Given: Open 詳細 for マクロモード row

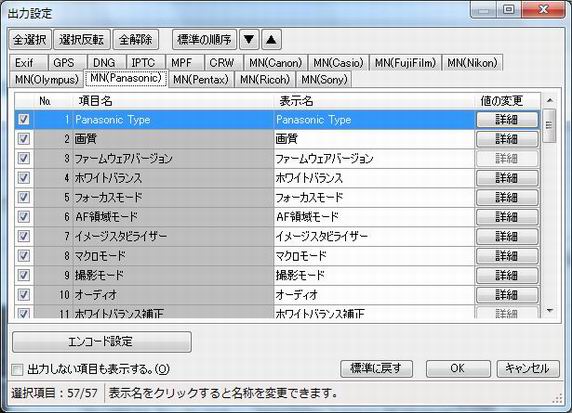Looking at the screenshot, I should (x=507, y=256).
